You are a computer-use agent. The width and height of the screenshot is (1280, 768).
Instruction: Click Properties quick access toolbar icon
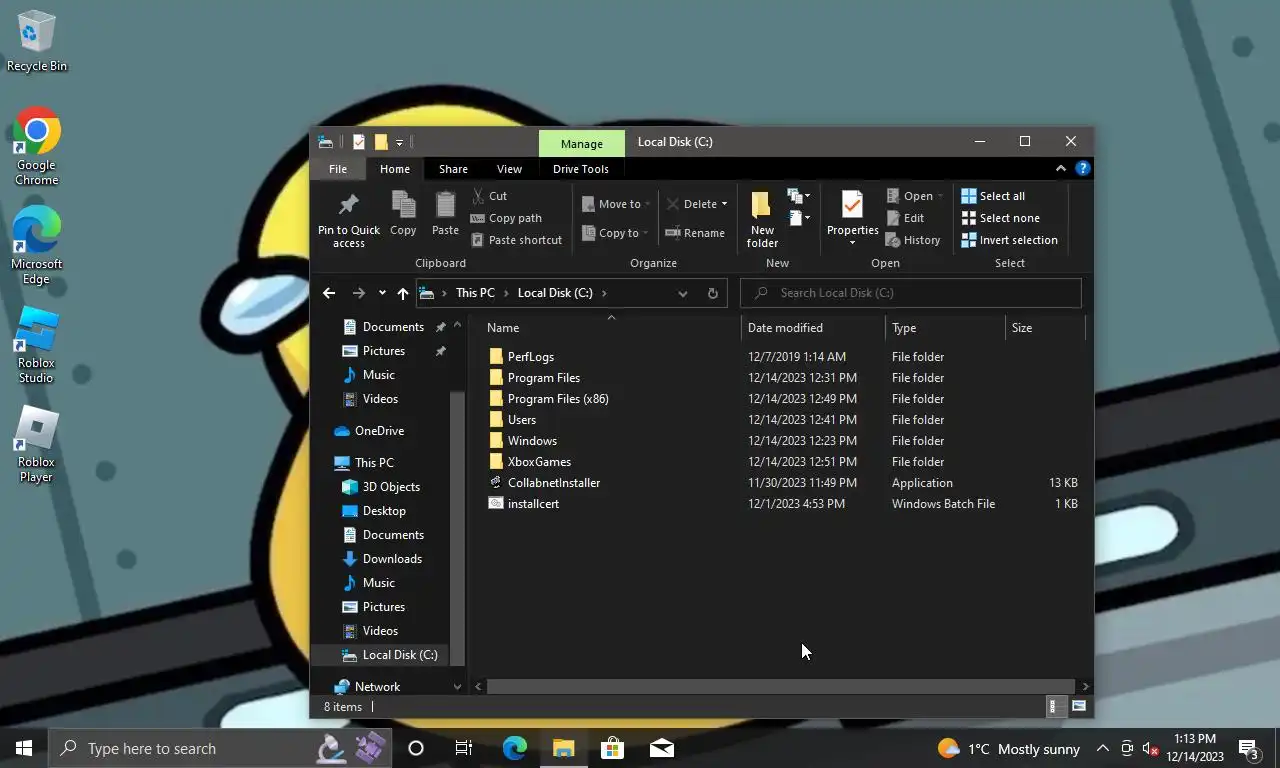tap(359, 142)
